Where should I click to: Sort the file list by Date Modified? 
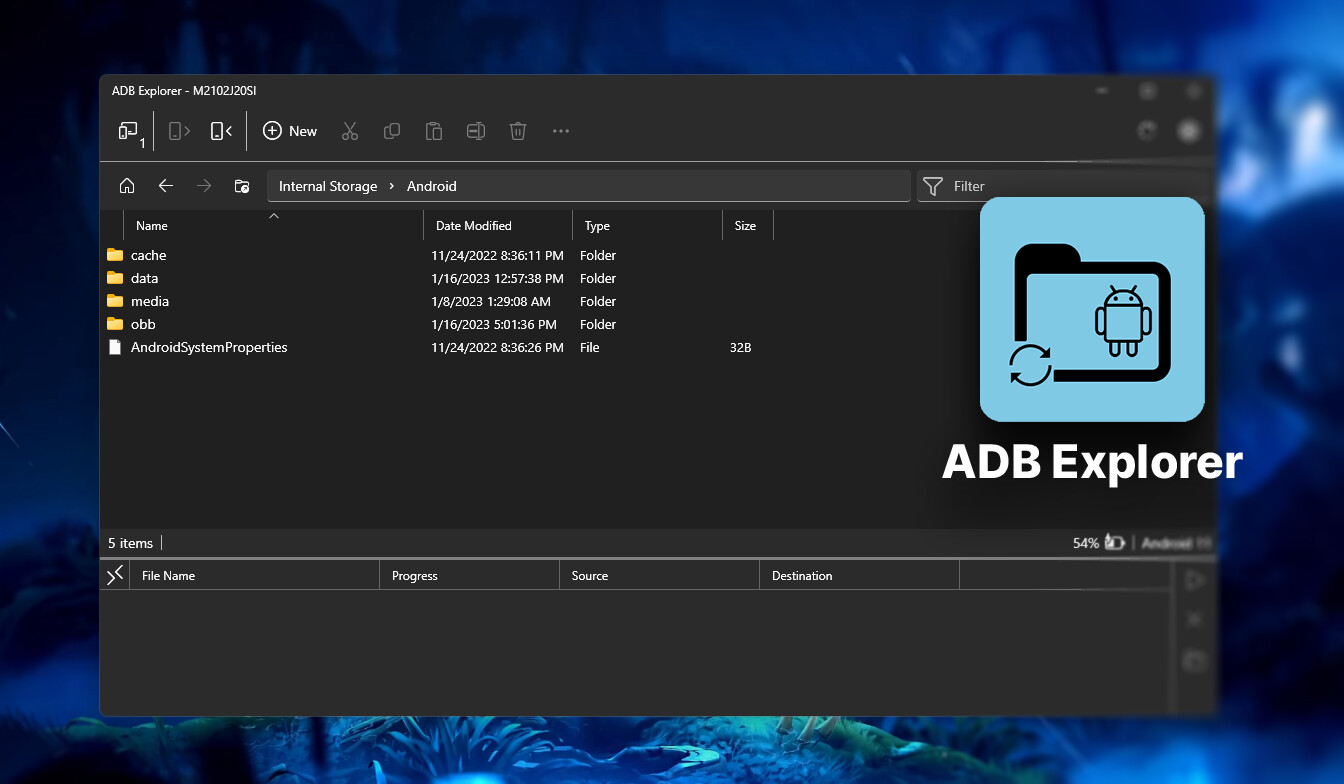click(x=474, y=226)
